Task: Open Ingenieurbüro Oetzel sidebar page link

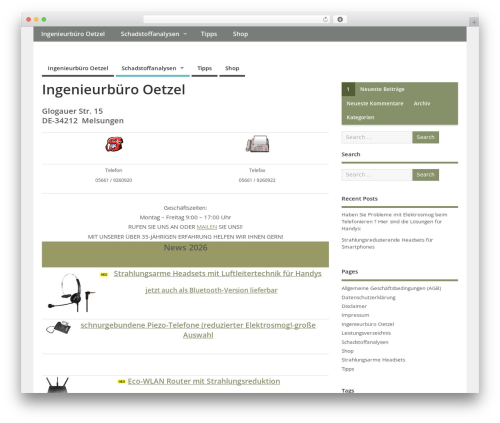Action: 368,324
